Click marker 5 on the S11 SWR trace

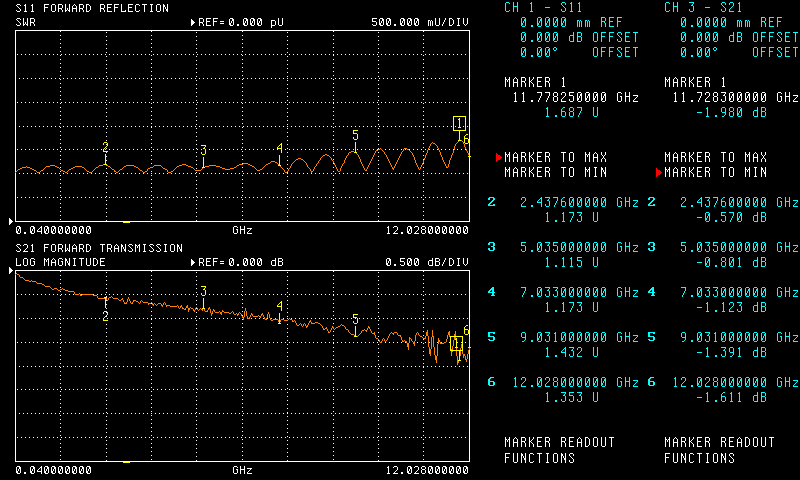click(x=355, y=134)
